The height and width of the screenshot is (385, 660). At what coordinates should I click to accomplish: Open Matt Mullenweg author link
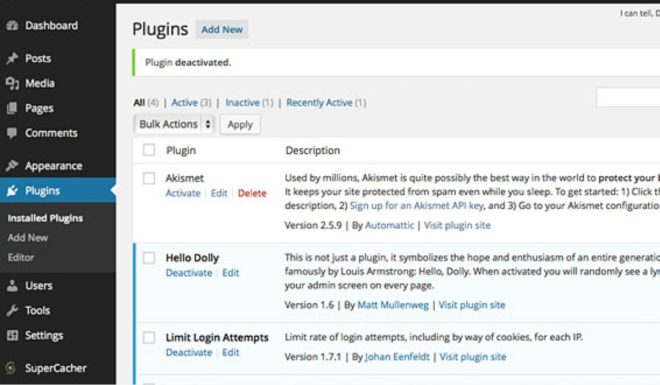pyautogui.click(x=393, y=305)
